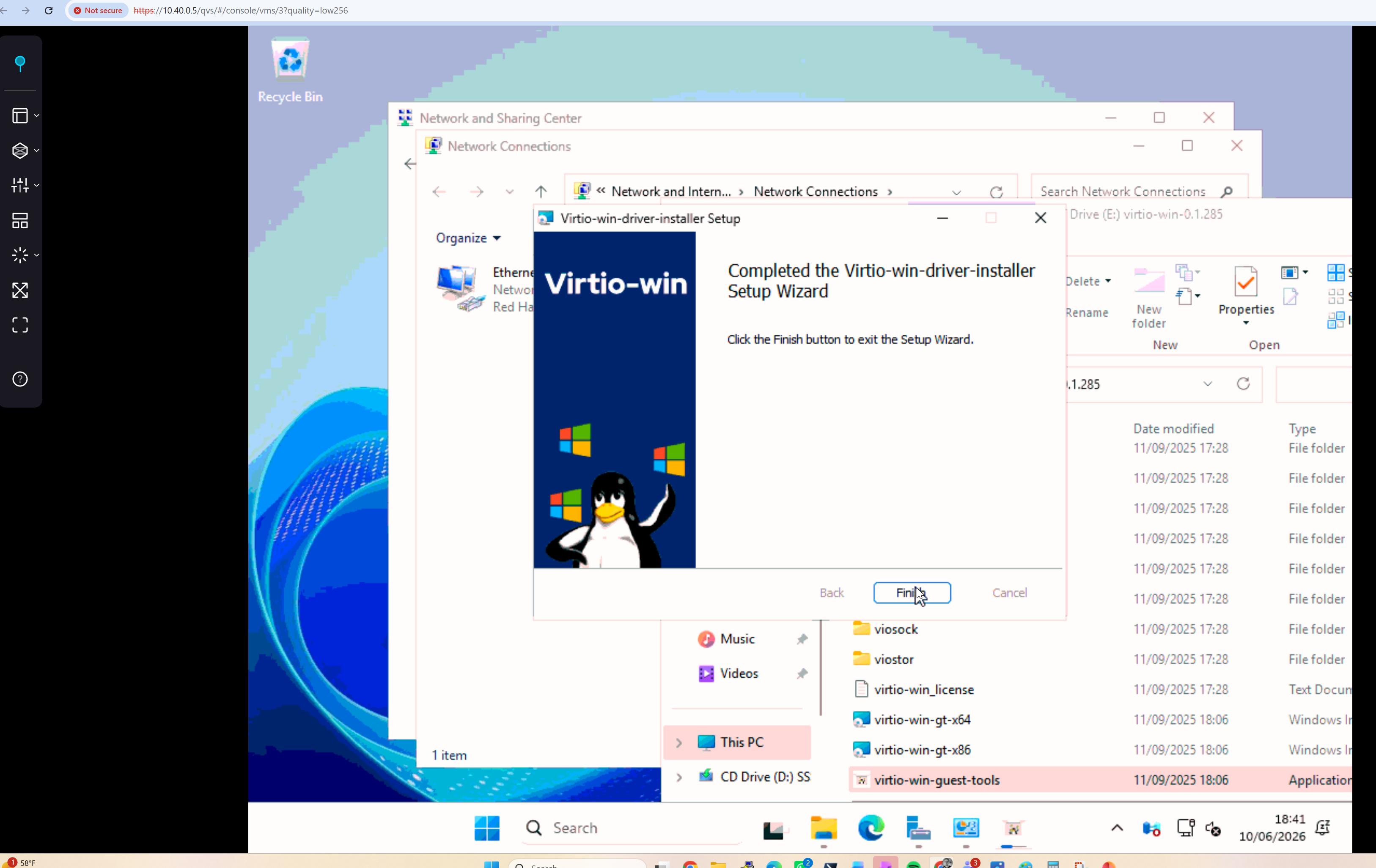Click Rename in the File Explorer ribbon
This screenshot has width=1376, height=868.
coord(1087,312)
